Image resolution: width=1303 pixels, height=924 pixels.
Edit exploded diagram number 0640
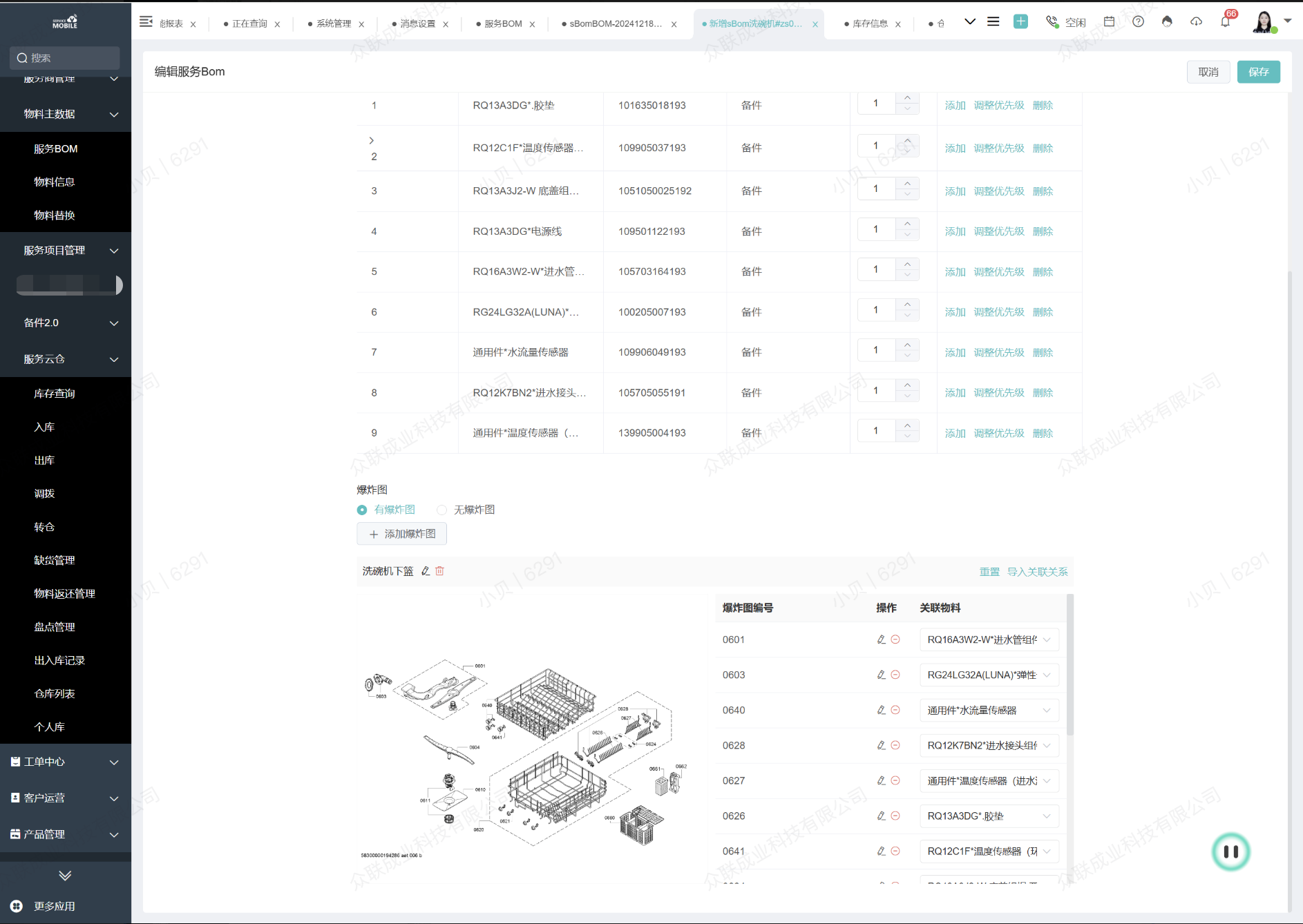click(882, 710)
